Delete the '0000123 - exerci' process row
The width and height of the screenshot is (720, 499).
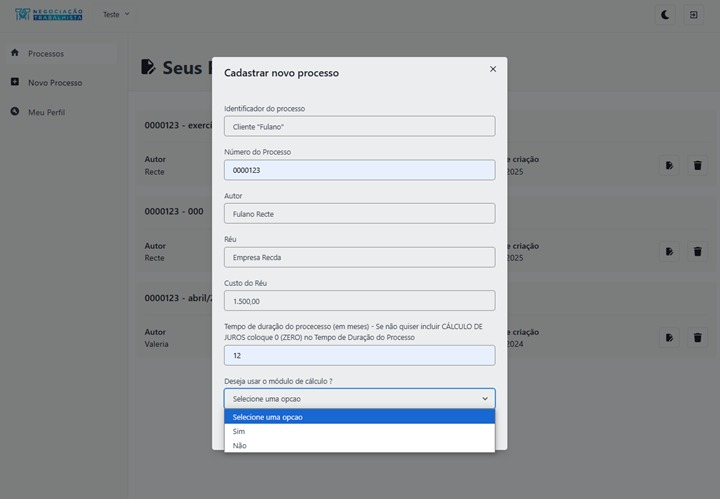698,165
